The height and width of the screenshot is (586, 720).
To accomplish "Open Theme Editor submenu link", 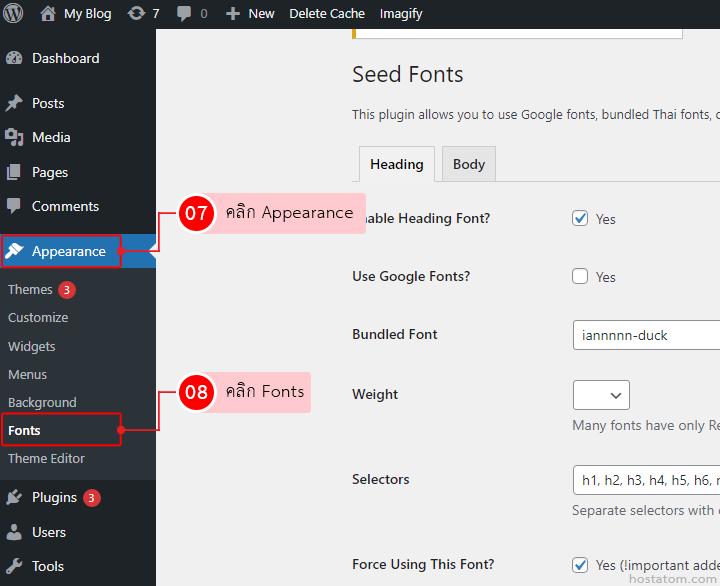I will point(46,458).
